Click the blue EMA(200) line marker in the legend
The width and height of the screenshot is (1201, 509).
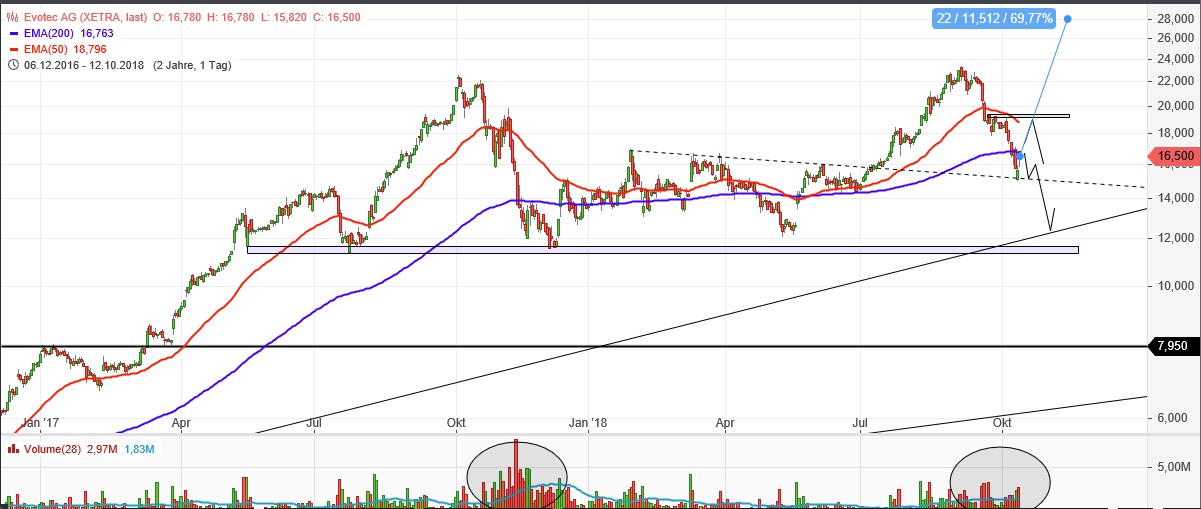pos(12,34)
